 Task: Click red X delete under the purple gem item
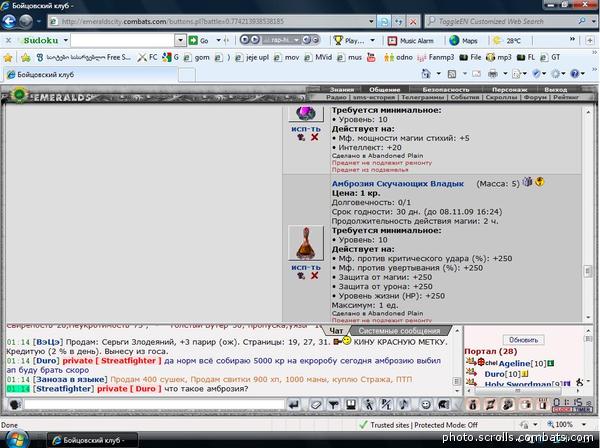[x=315, y=137]
